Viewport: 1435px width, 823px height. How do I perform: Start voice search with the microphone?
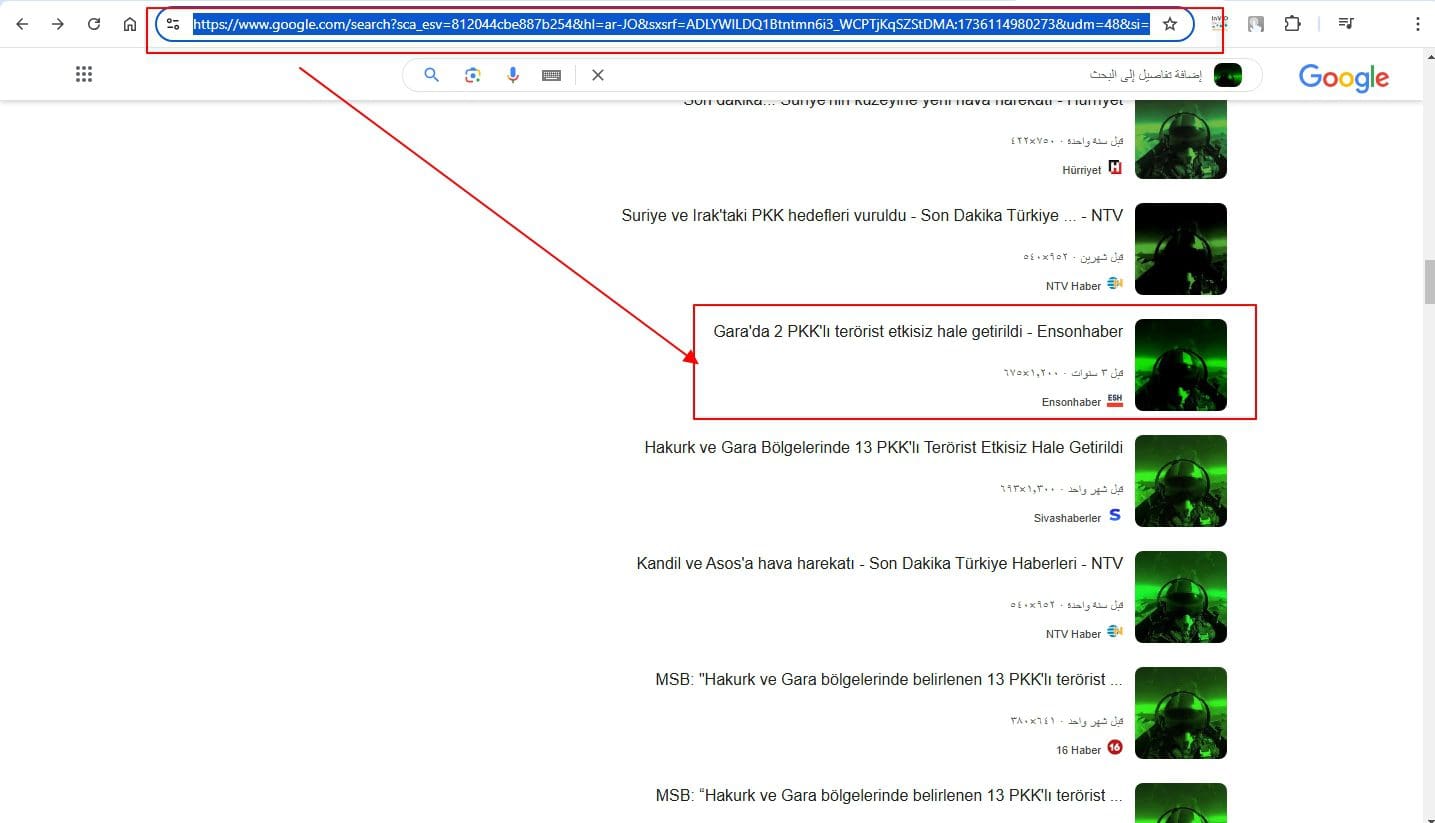pyautogui.click(x=513, y=75)
